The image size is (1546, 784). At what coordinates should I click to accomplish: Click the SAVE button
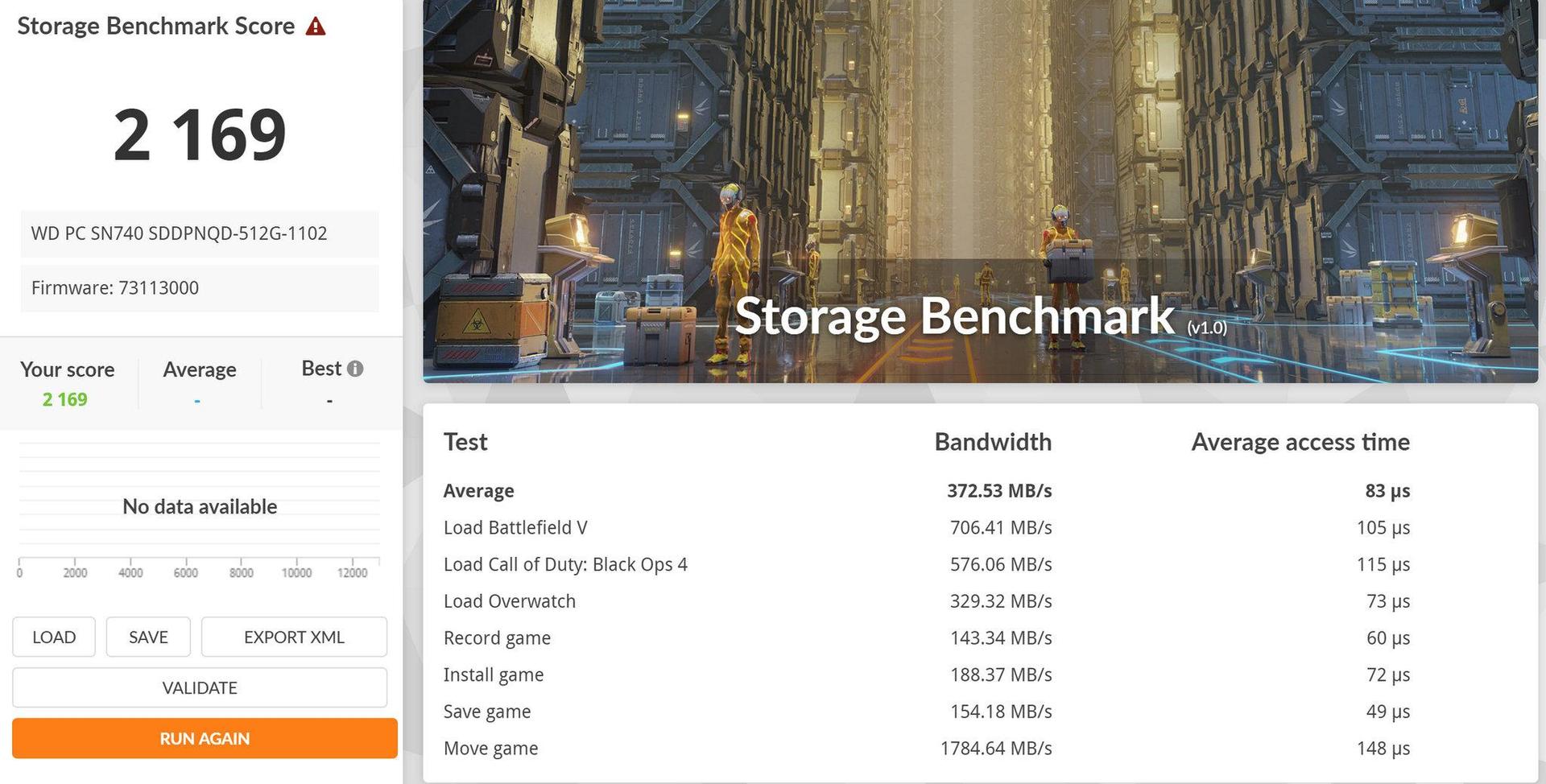tap(148, 637)
